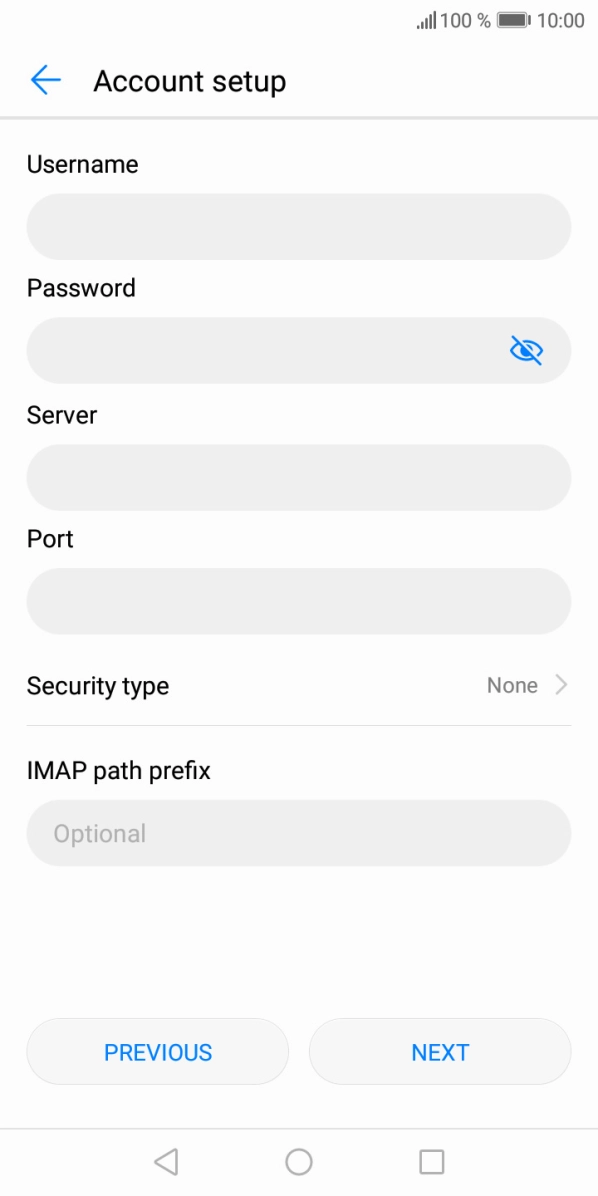The width and height of the screenshot is (598, 1196).
Task: Open the Security type None dropdown
Action: (513, 685)
